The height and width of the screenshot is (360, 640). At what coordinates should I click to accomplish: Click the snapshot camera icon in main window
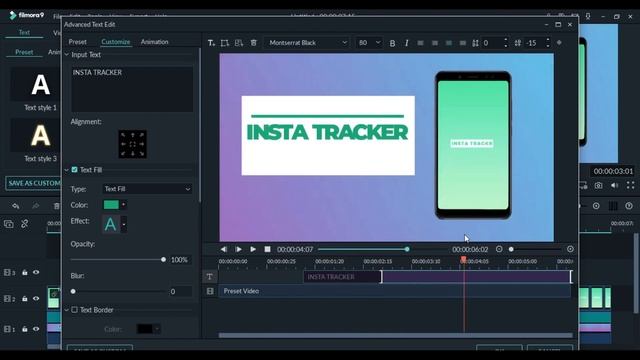coord(598,186)
